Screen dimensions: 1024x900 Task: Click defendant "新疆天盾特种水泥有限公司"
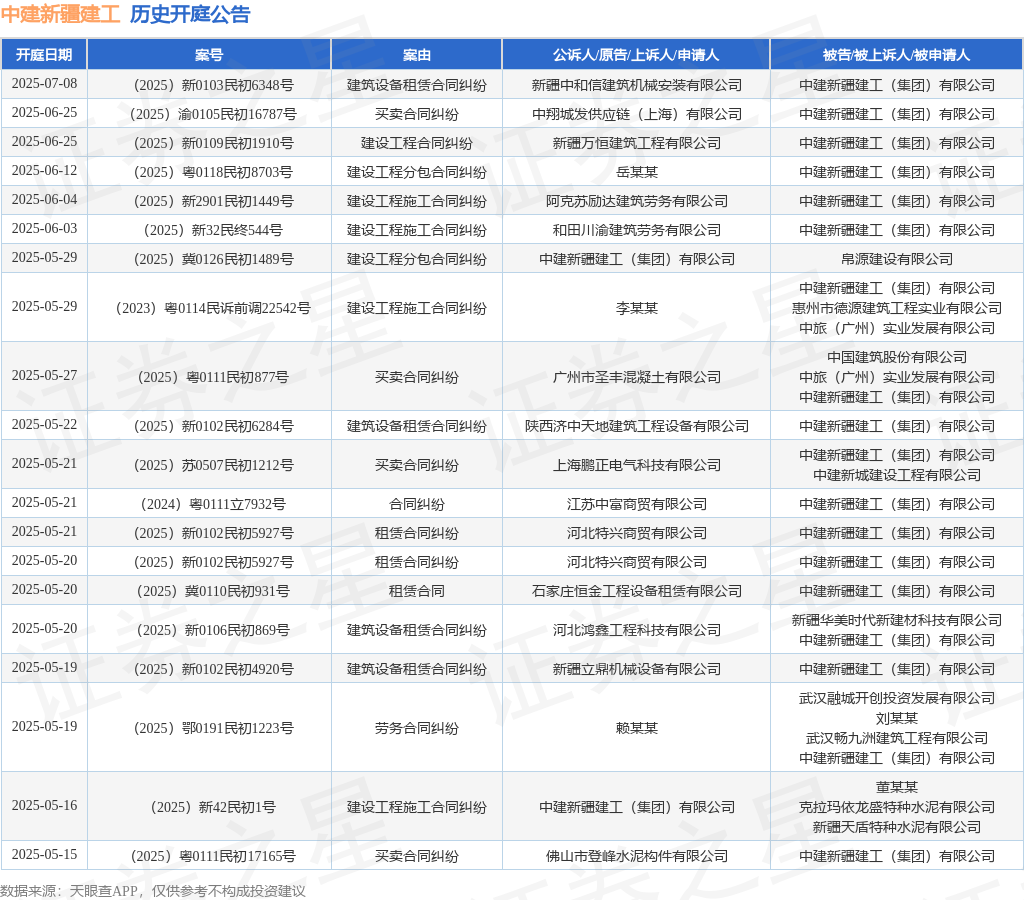897,828
